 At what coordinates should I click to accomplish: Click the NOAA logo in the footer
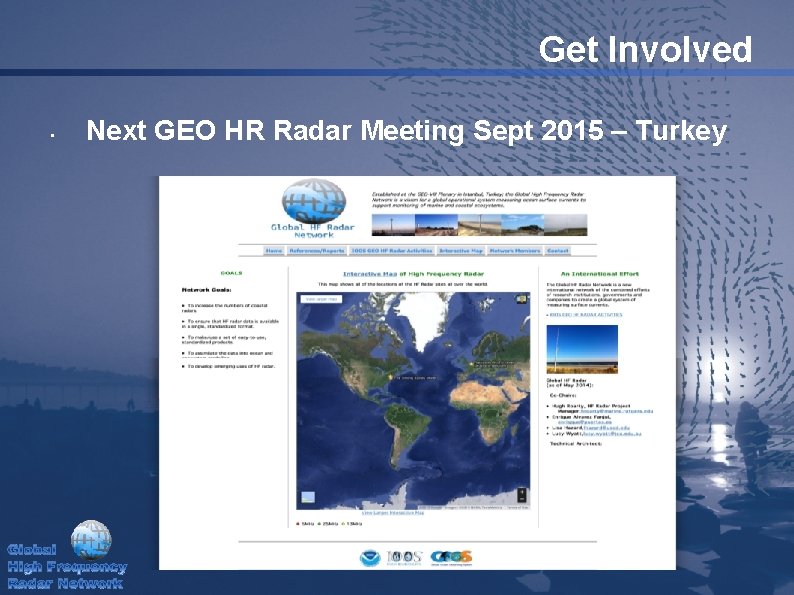point(370,558)
